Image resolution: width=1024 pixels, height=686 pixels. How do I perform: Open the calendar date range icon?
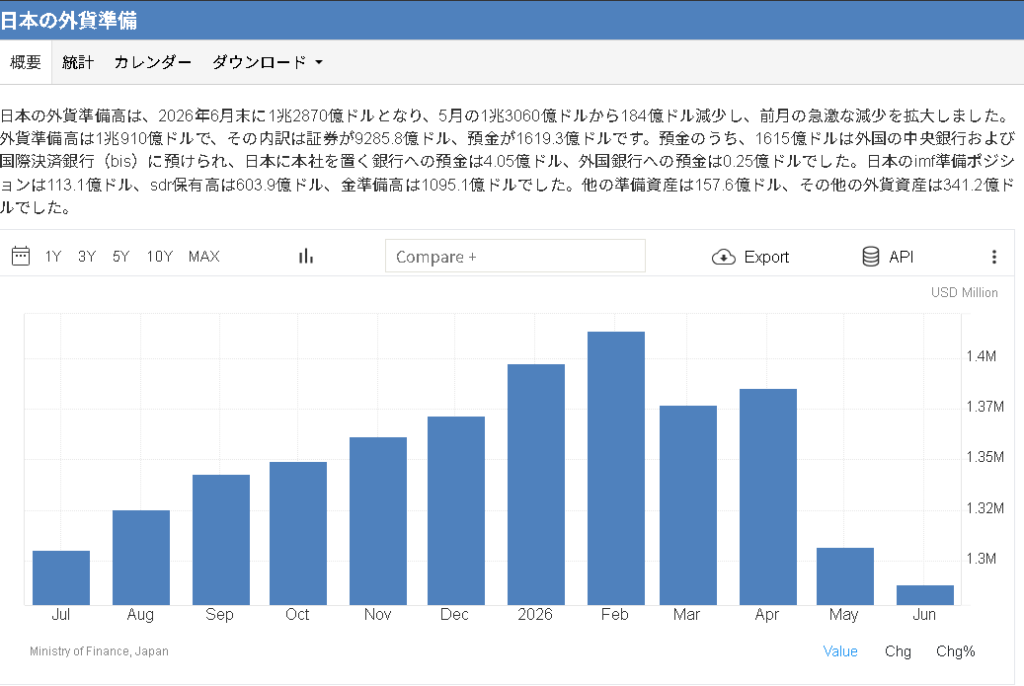coord(21,256)
